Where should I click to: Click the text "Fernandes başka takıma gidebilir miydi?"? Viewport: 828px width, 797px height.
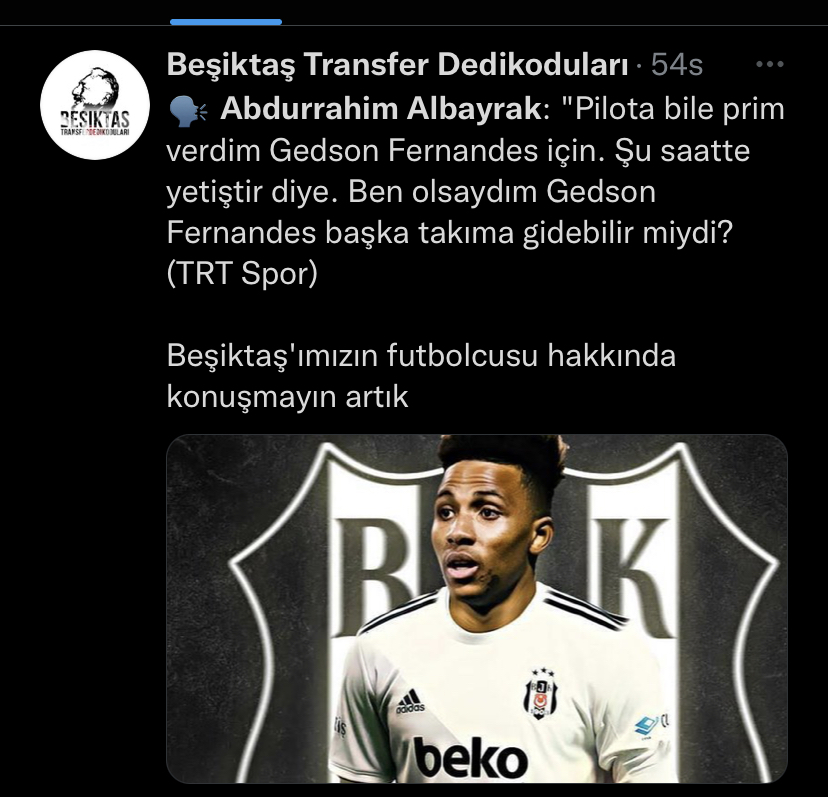pos(450,233)
